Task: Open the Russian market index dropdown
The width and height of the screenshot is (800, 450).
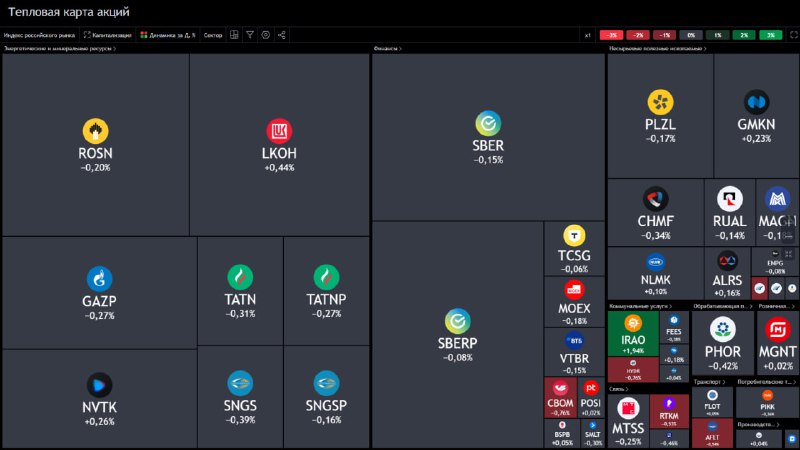Action: click(x=39, y=35)
